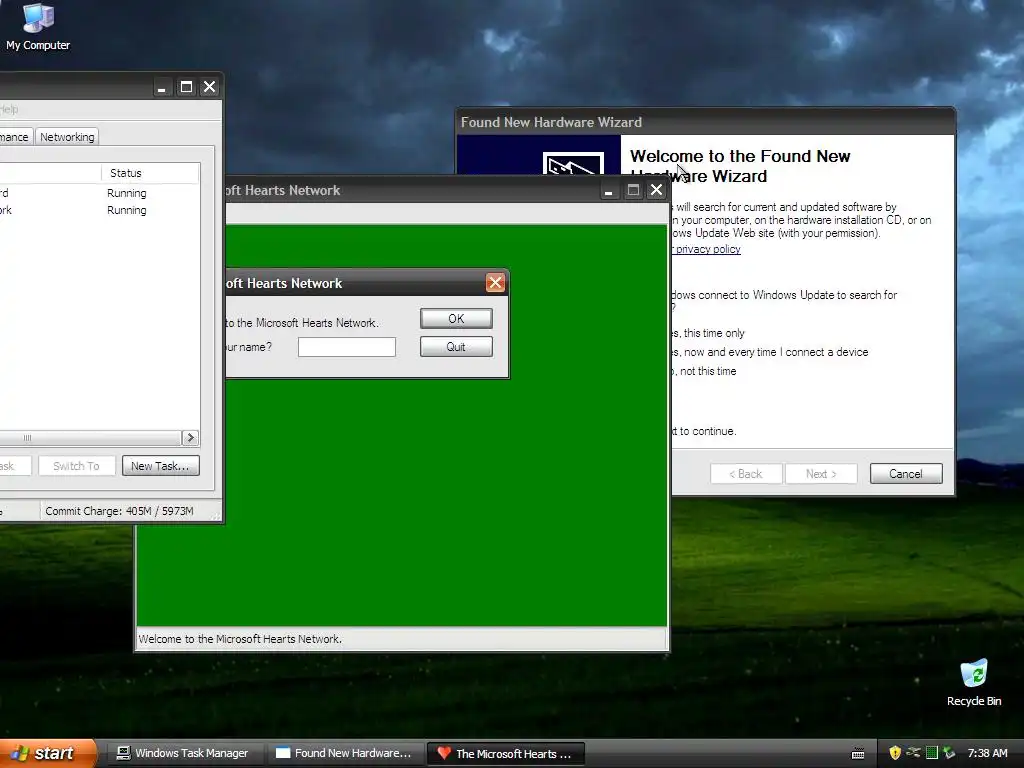Close the Hearts Network main window
1024x768 pixels.
(x=656, y=190)
